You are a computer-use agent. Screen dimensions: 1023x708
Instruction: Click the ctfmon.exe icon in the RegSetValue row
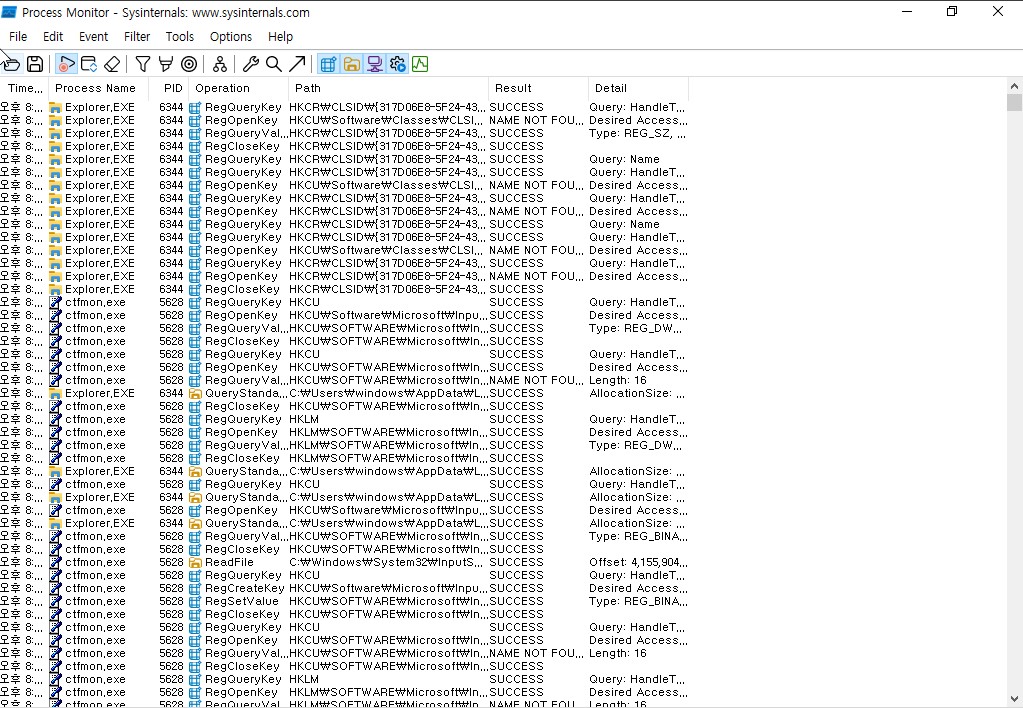point(55,601)
